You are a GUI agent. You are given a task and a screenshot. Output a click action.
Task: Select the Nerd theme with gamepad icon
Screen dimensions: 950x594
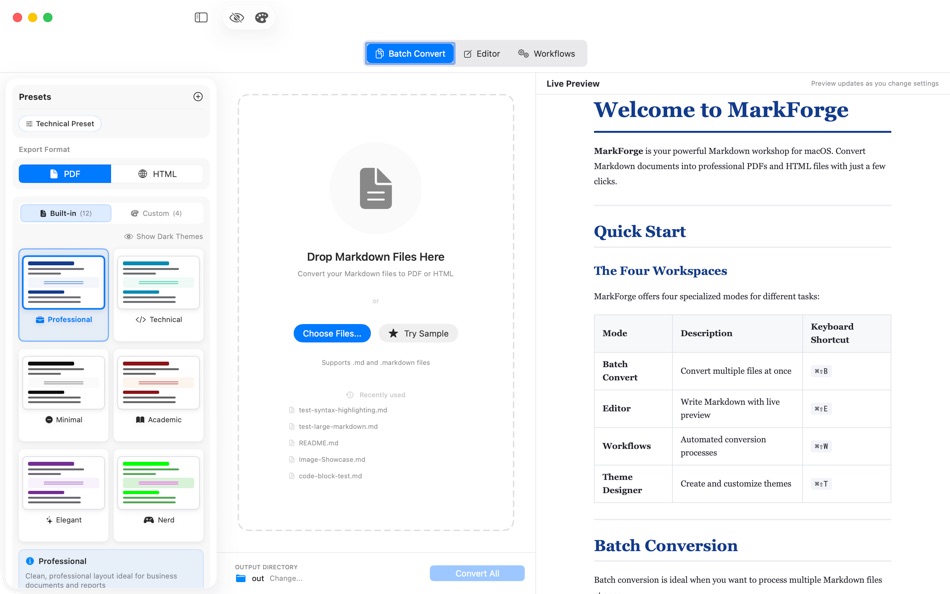(x=158, y=494)
